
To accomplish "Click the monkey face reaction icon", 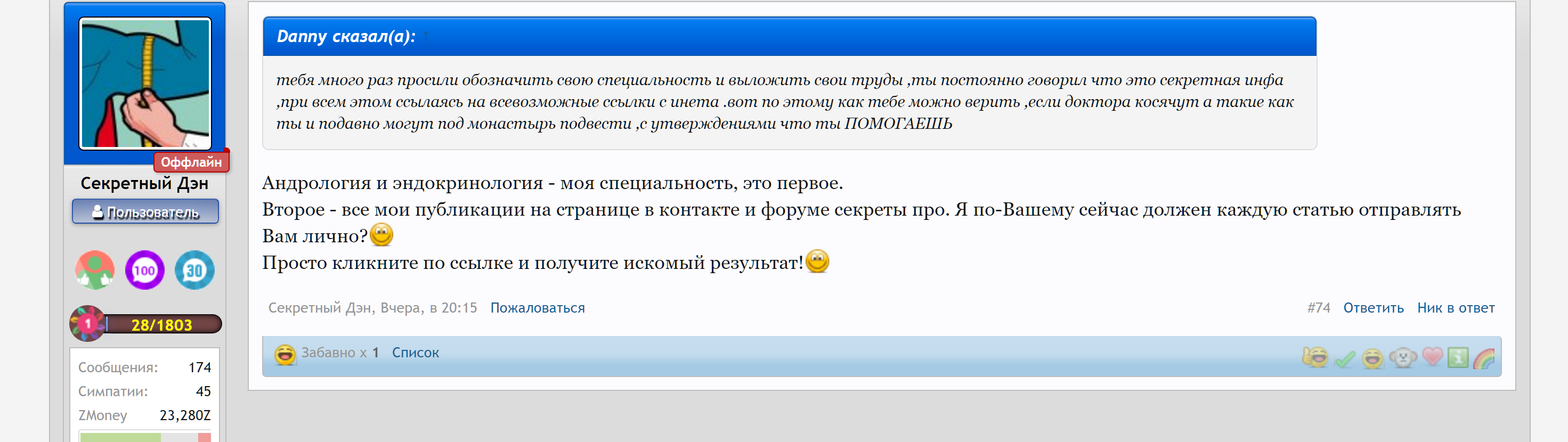I will [1403, 358].
